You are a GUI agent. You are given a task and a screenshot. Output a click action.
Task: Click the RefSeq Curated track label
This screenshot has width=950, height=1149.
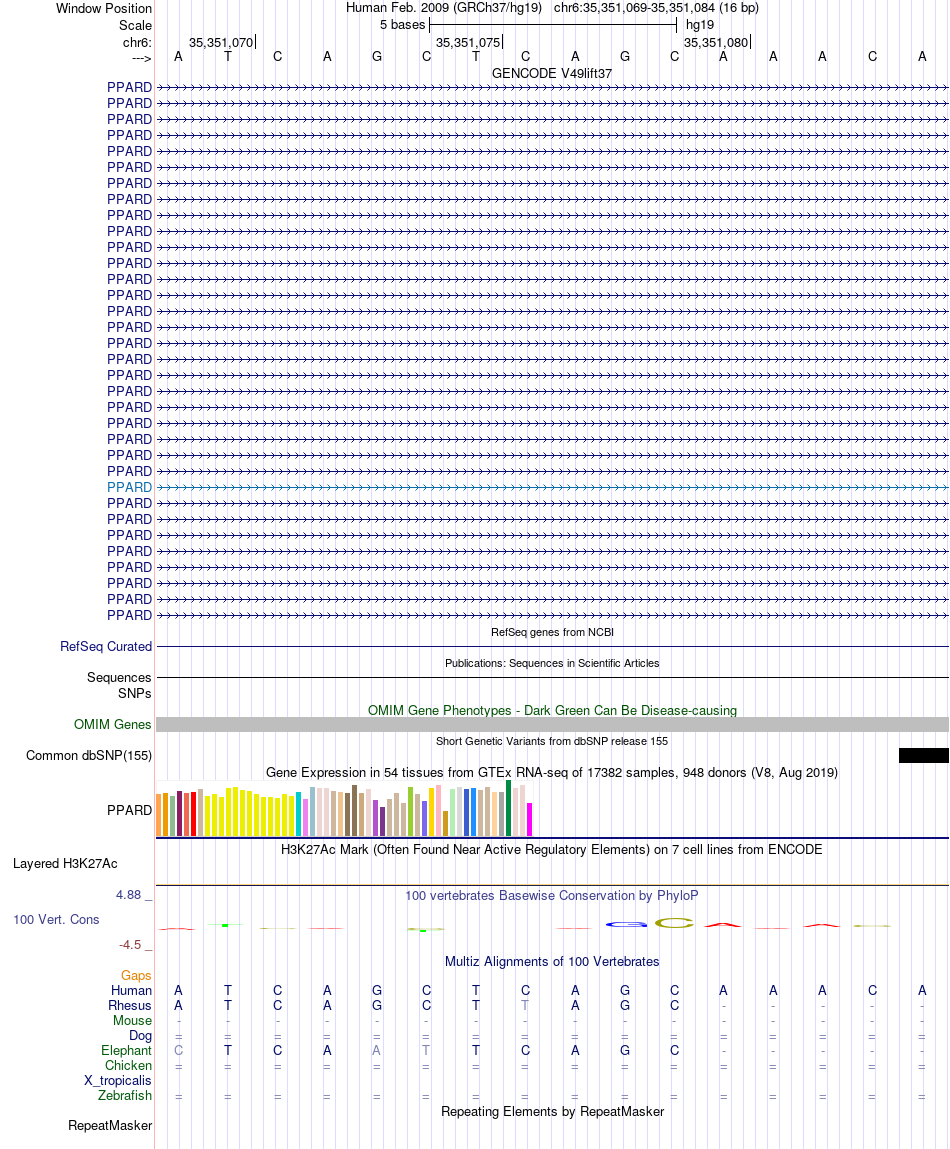(x=106, y=646)
